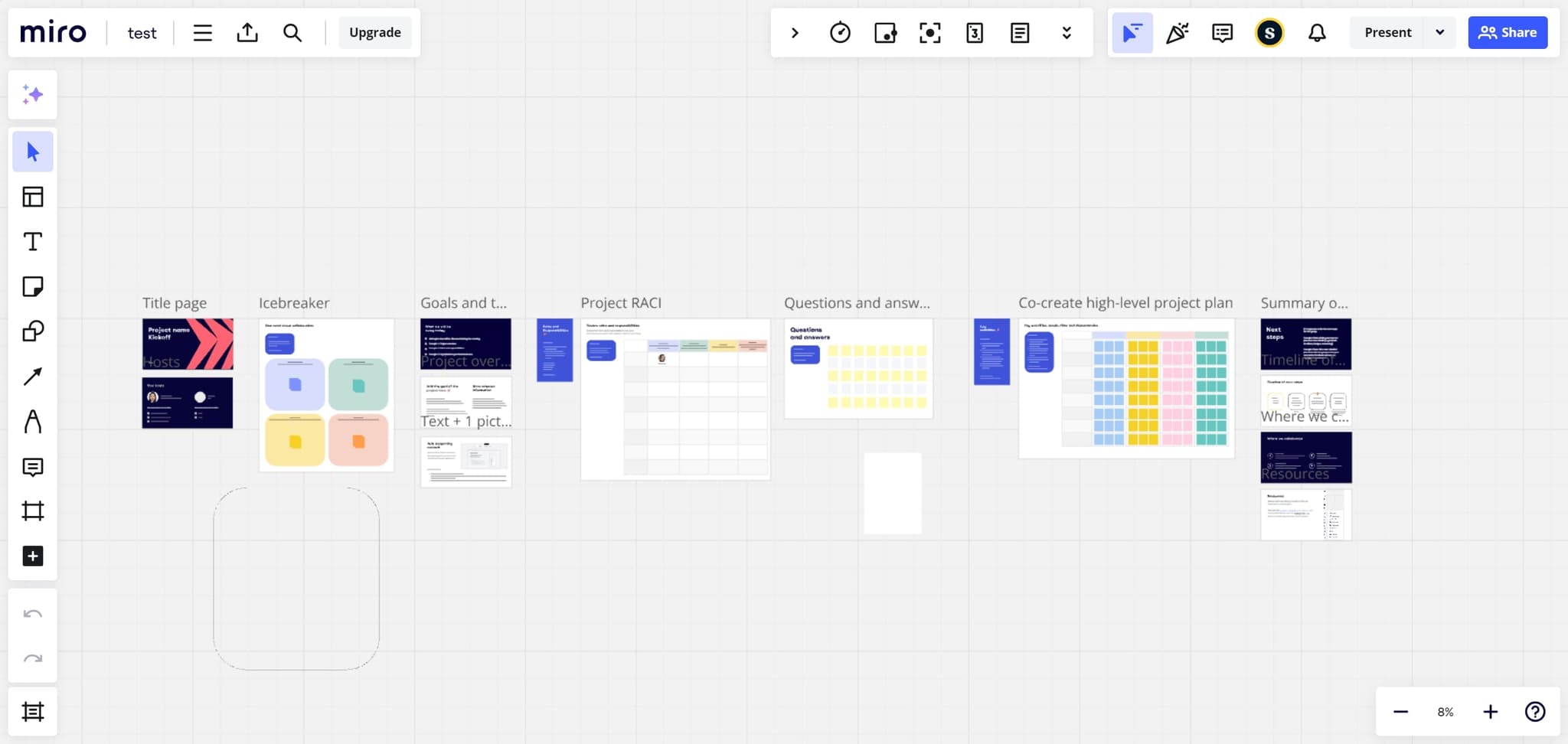
Task: Zoom in with the plus button
Action: tap(1490, 712)
